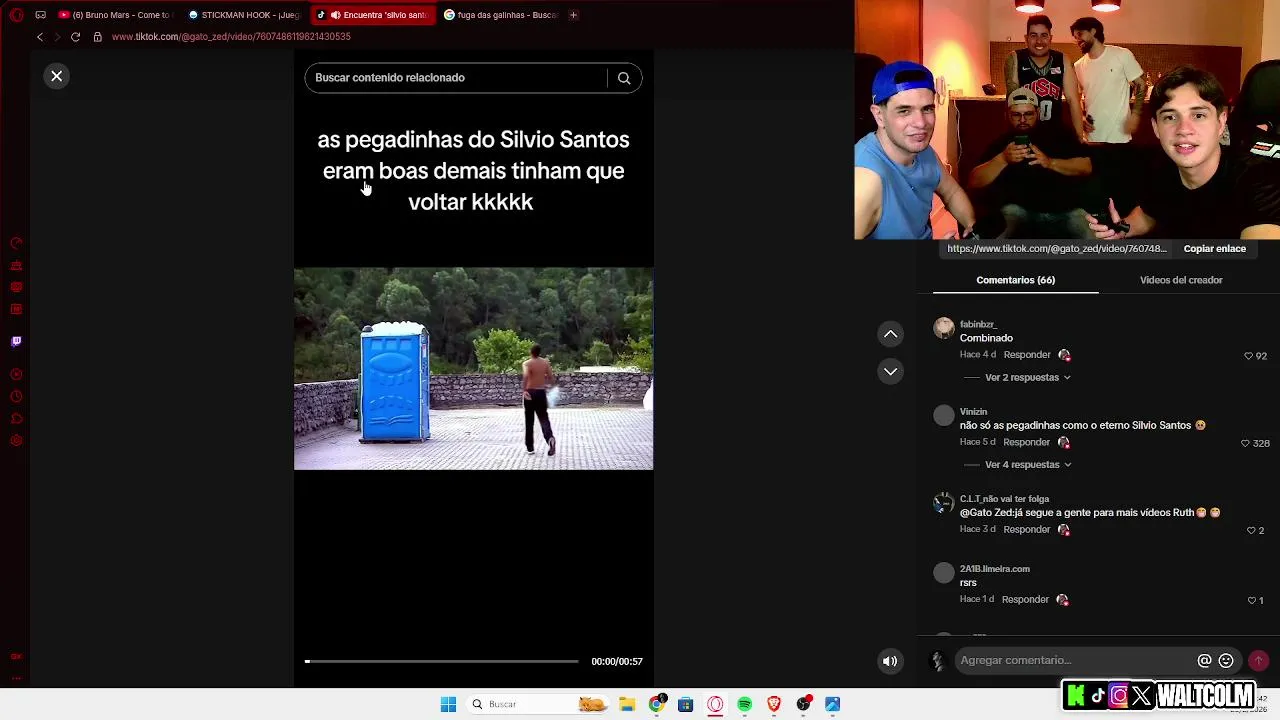Open the C.L.T_não vai ter folga profile avatar
This screenshot has width=1280, height=720.
pos(944,503)
